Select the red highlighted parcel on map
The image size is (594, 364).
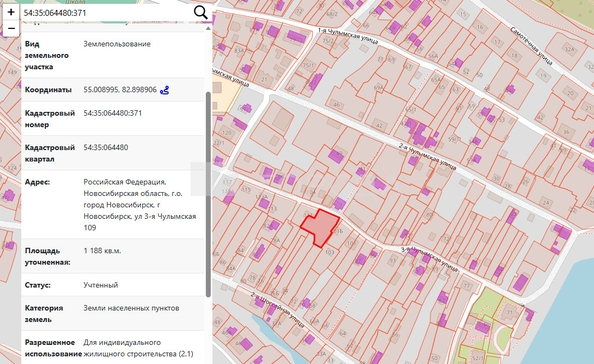pos(320,228)
